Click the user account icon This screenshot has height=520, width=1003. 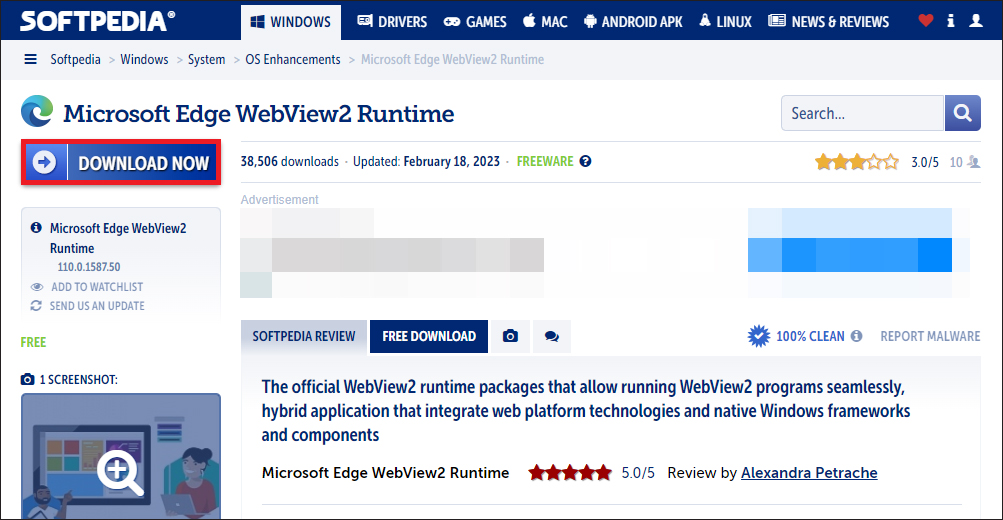pyautogui.click(x=976, y=20)
